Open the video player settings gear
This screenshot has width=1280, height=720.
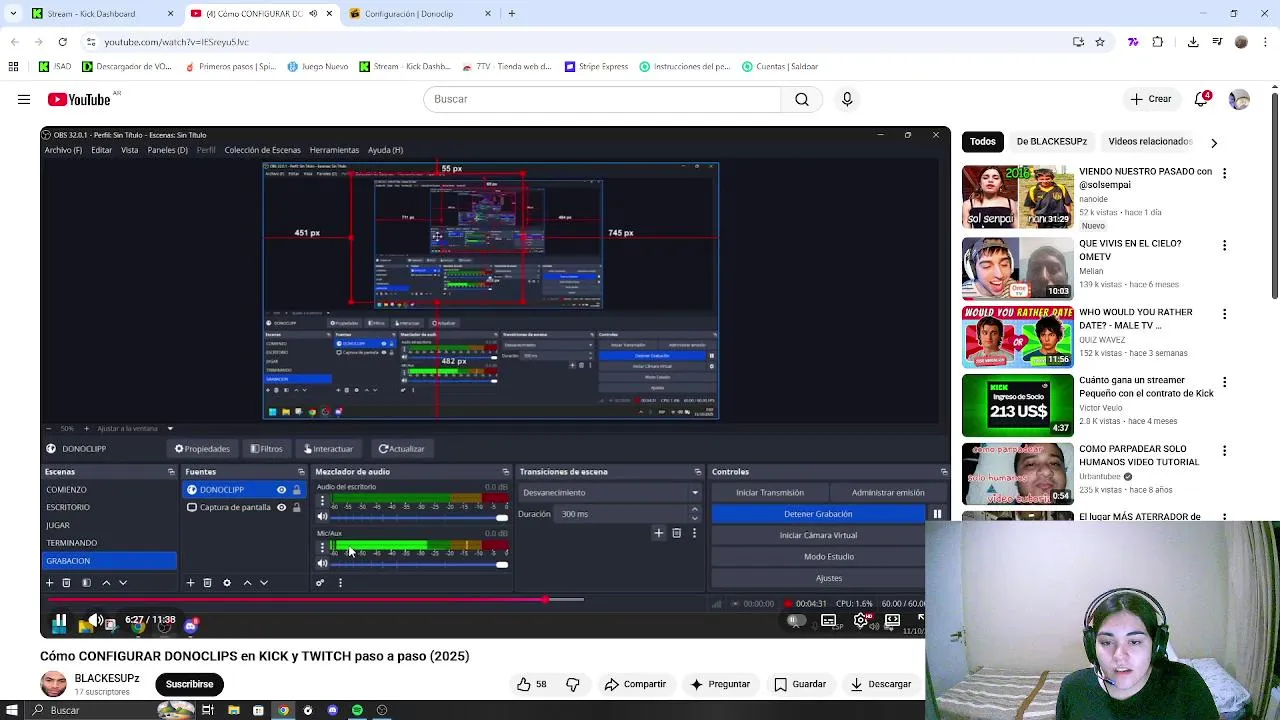pyautogui.click(x=860, y=621)
